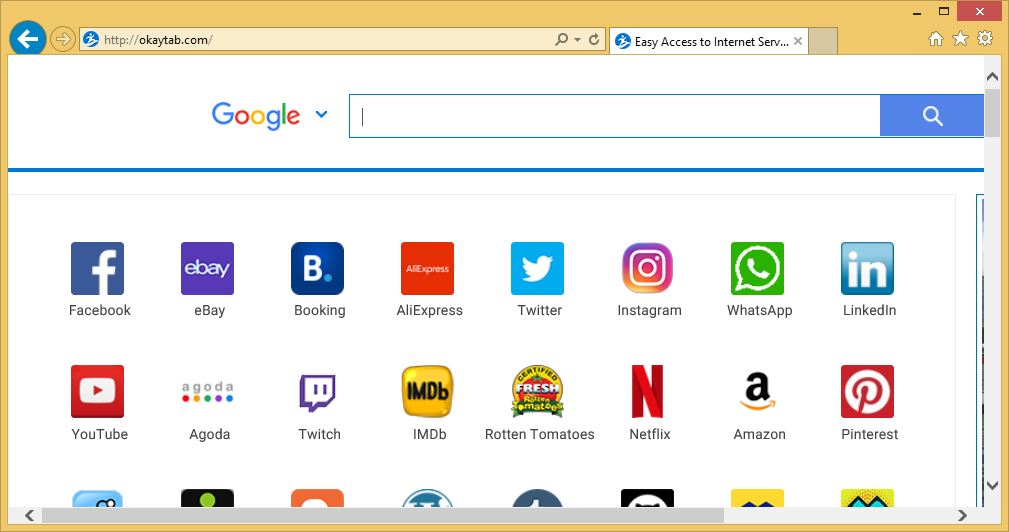Viewport: 1009px width, 532px height.
Task: Open the eBay shortcut icon
Action: pos(207,268)
